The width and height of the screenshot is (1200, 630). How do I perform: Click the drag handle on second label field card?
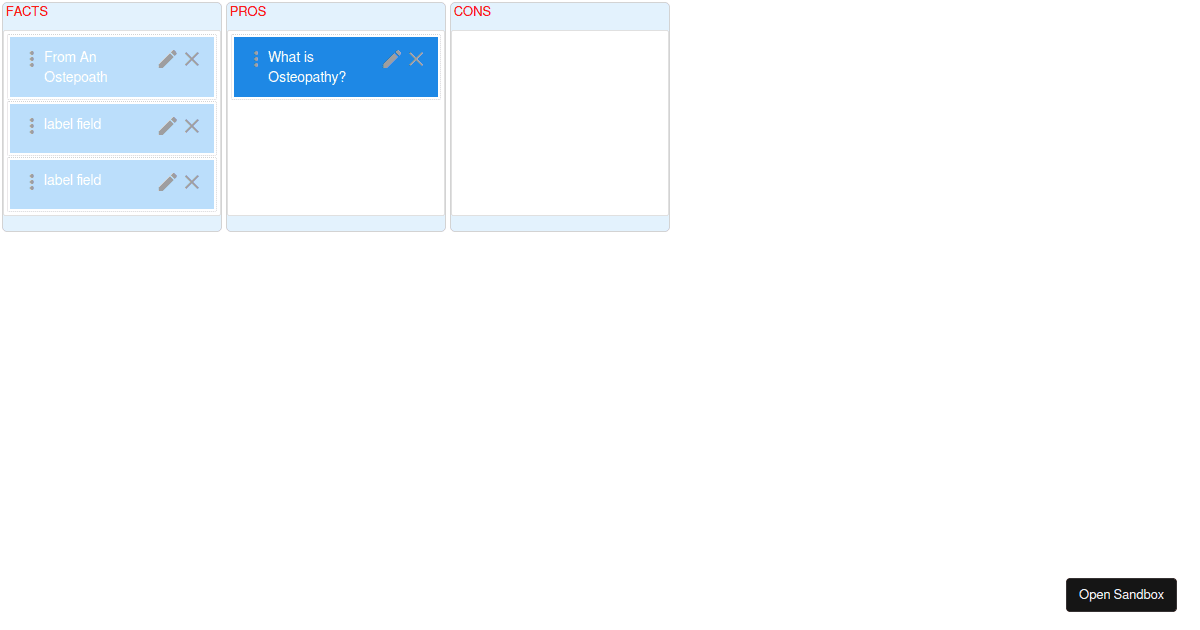tap(31, 182)
